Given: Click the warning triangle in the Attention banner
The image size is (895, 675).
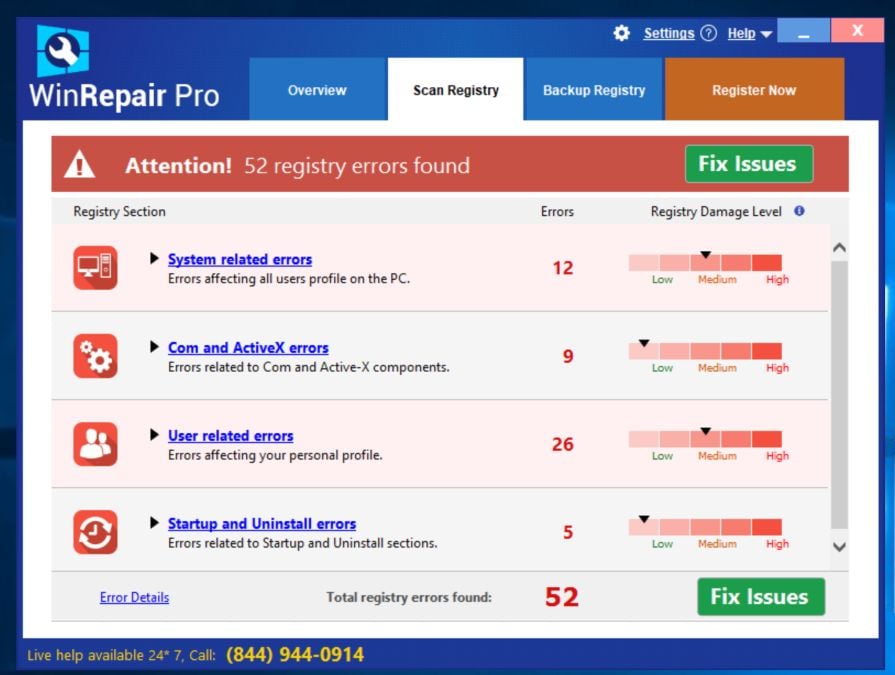Looking at the screenshot, I should [79, 164].
